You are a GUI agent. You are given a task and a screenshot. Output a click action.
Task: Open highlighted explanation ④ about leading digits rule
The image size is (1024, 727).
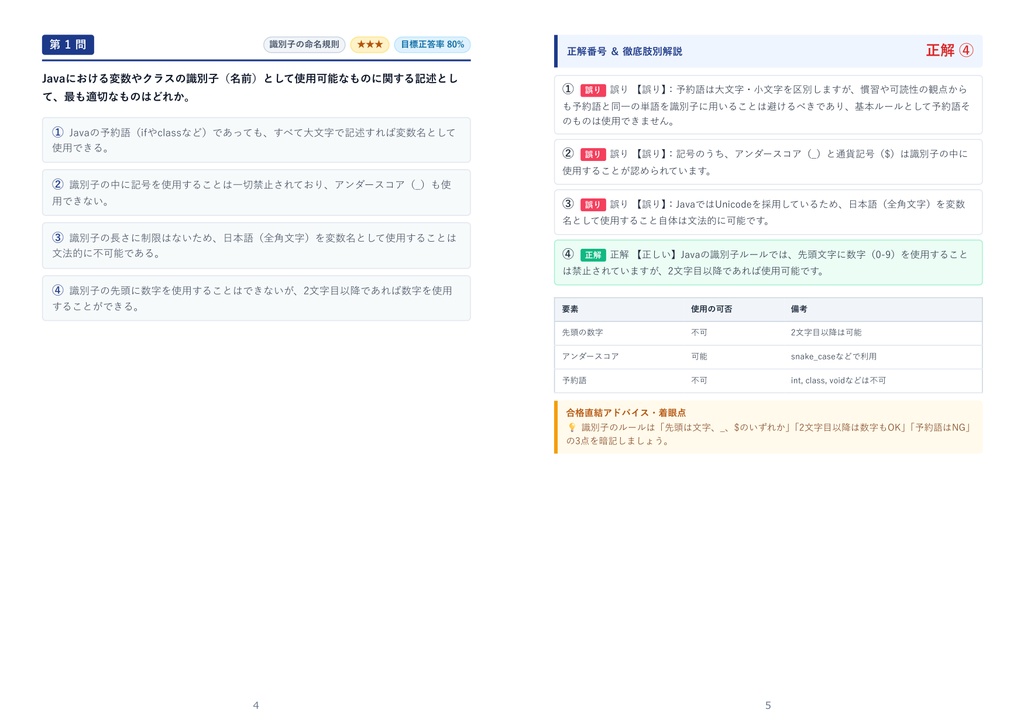(x=768, y=263)
